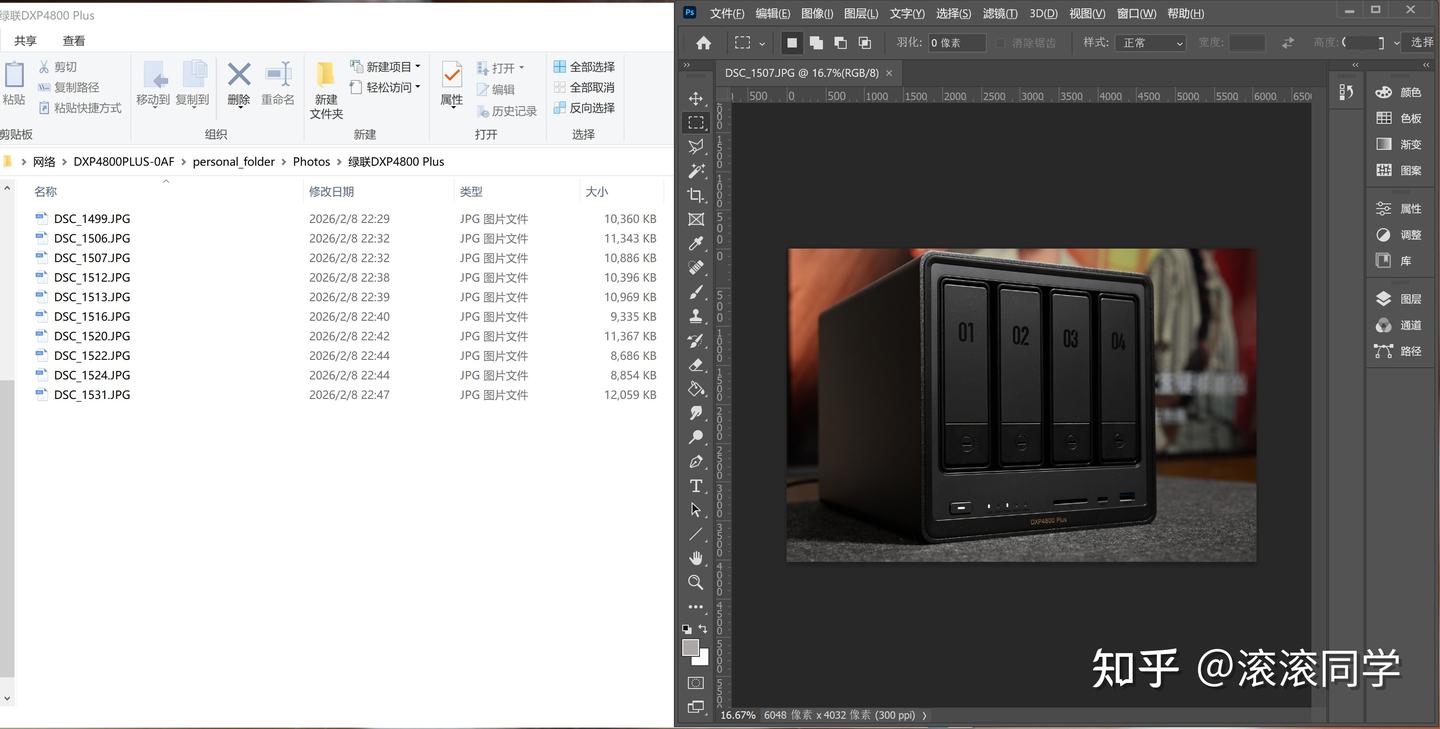Open the 滤镜(T) menu

[x=1000, y=13]
